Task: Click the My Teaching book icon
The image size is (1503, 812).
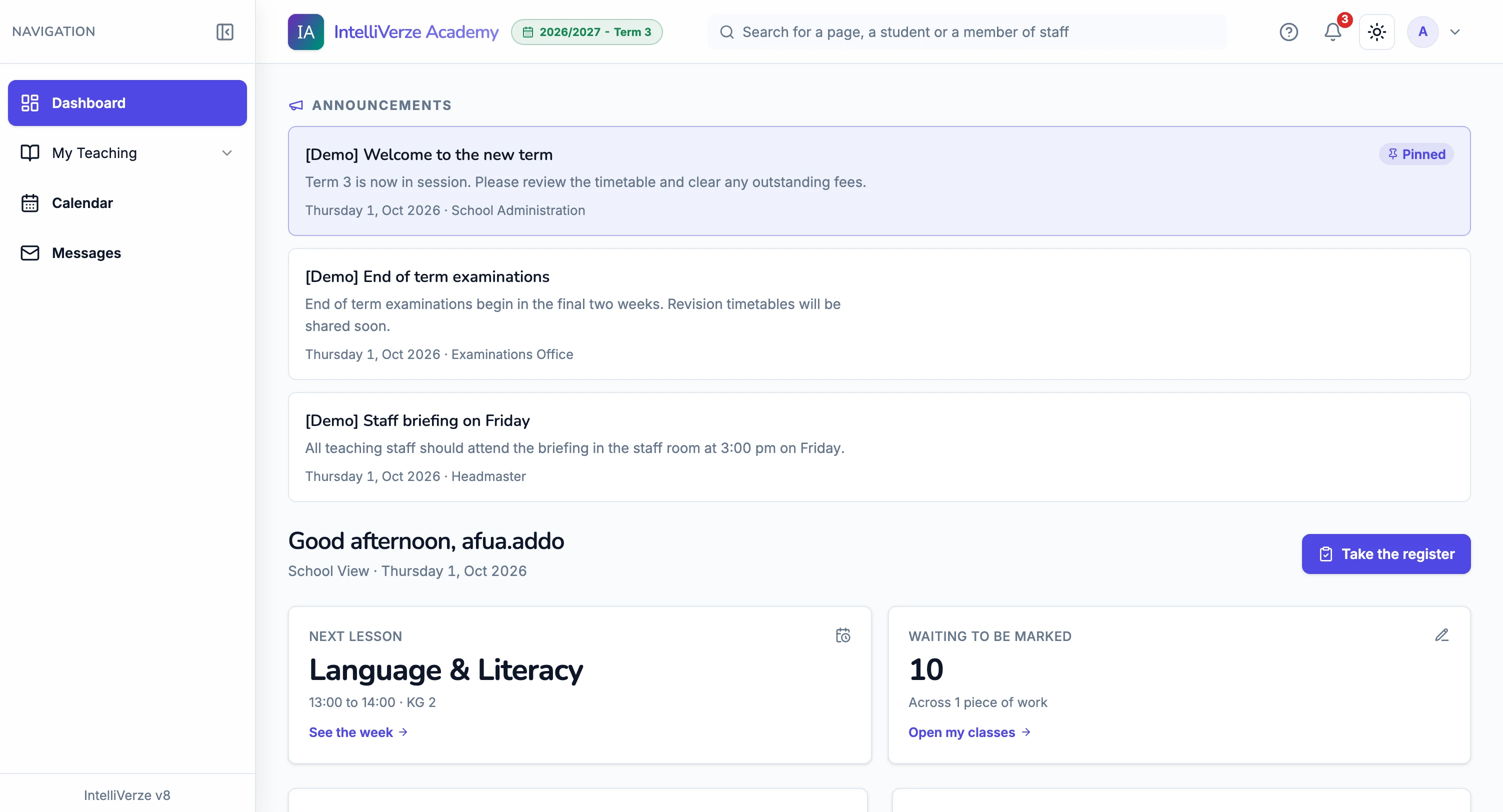Action: click(30, 153)
